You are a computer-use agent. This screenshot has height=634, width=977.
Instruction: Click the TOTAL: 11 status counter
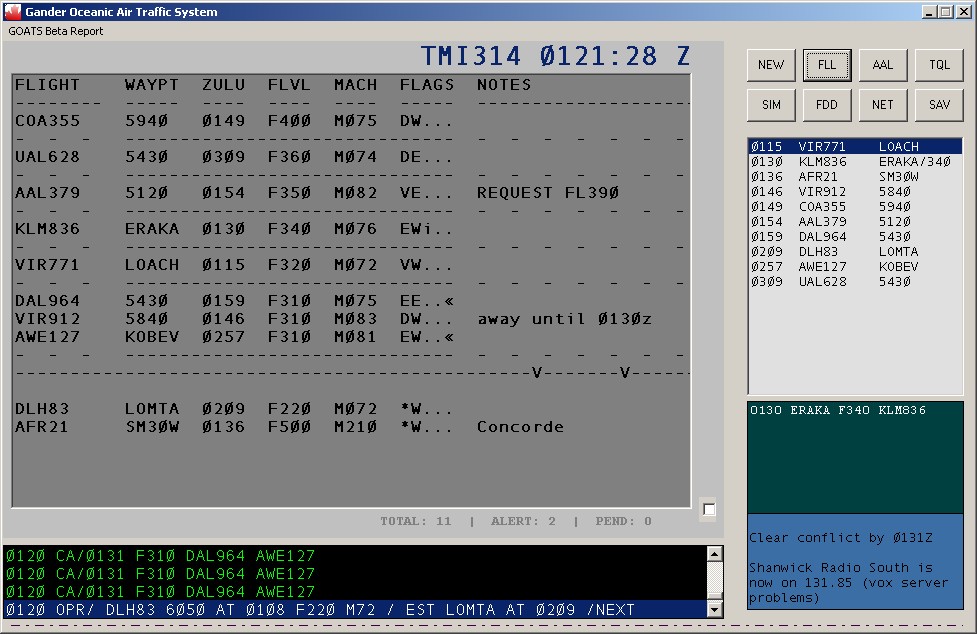[x=416, y=521]
